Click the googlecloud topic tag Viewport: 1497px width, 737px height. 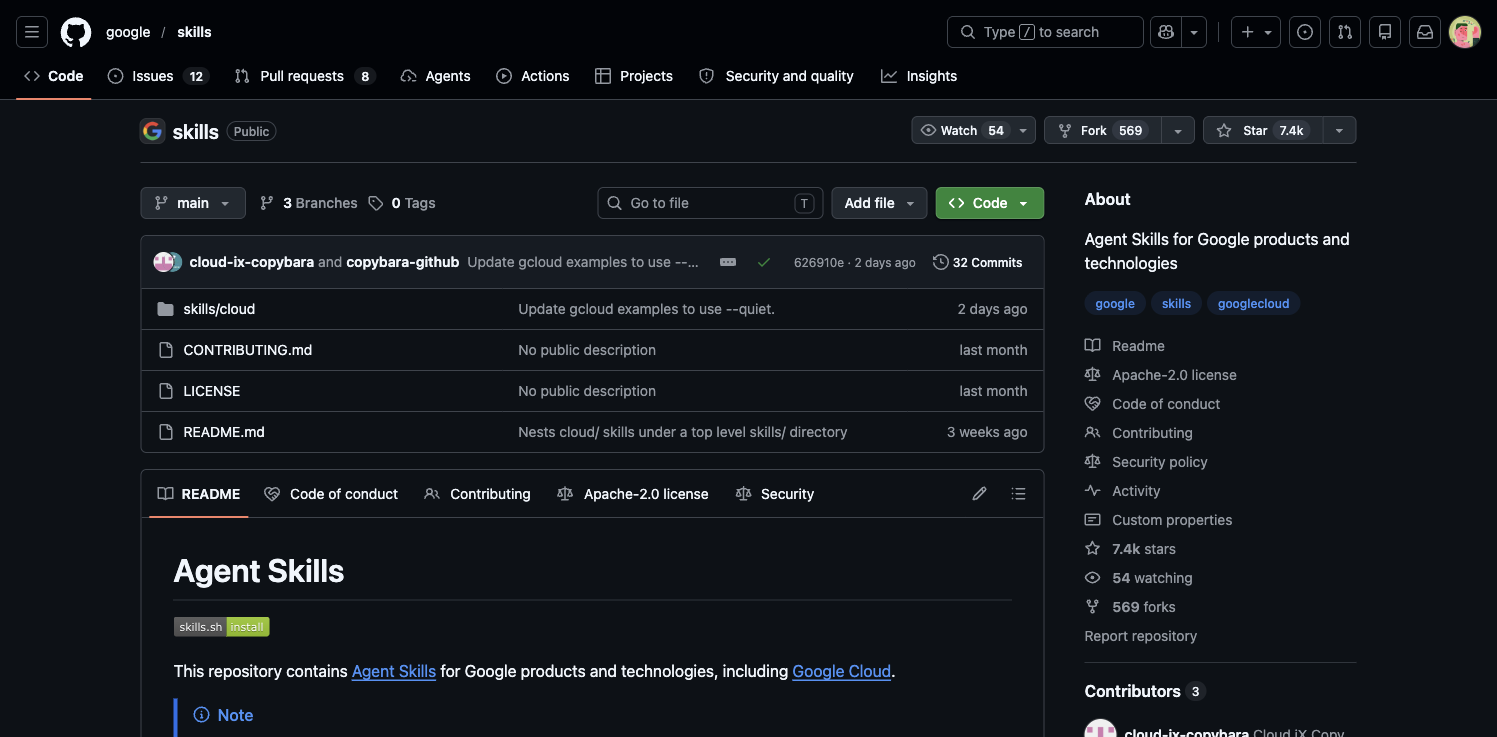click(1253, 303)
